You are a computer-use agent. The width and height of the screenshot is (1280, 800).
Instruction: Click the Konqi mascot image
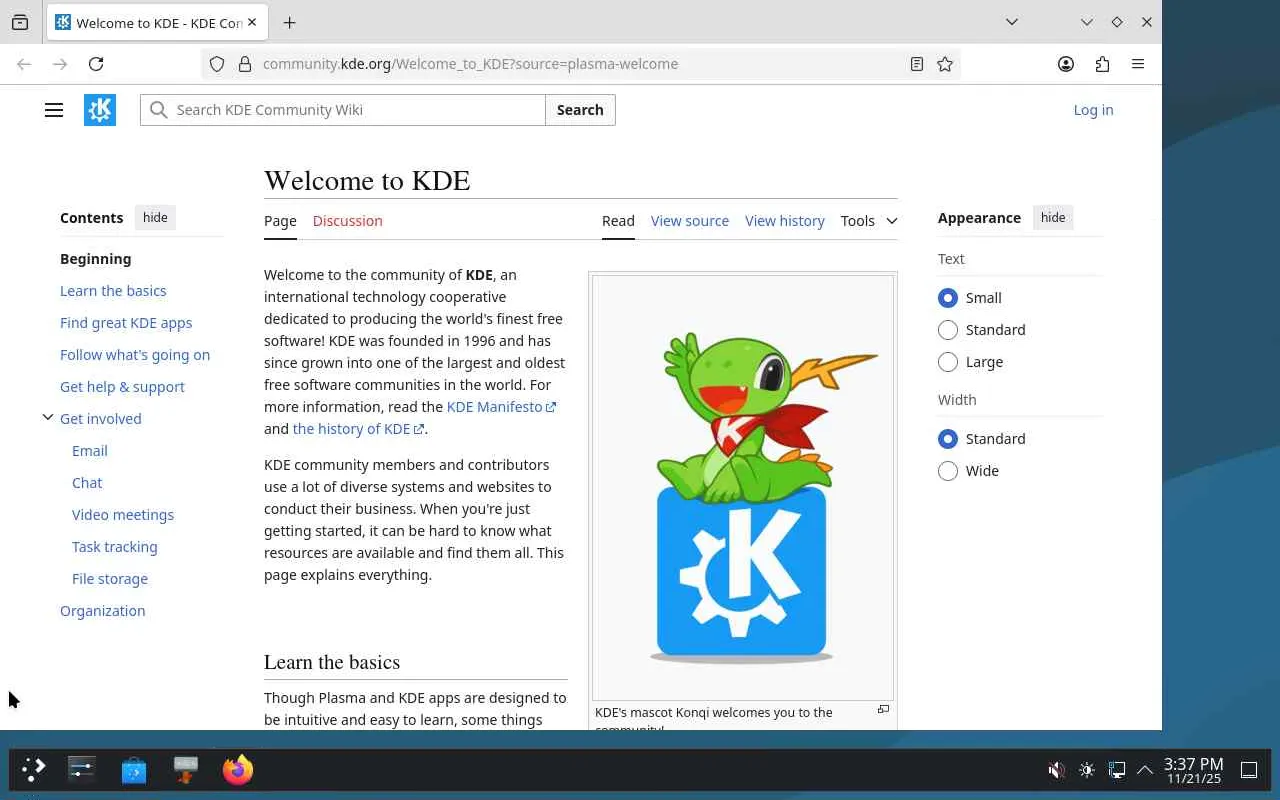coord(743,487)
